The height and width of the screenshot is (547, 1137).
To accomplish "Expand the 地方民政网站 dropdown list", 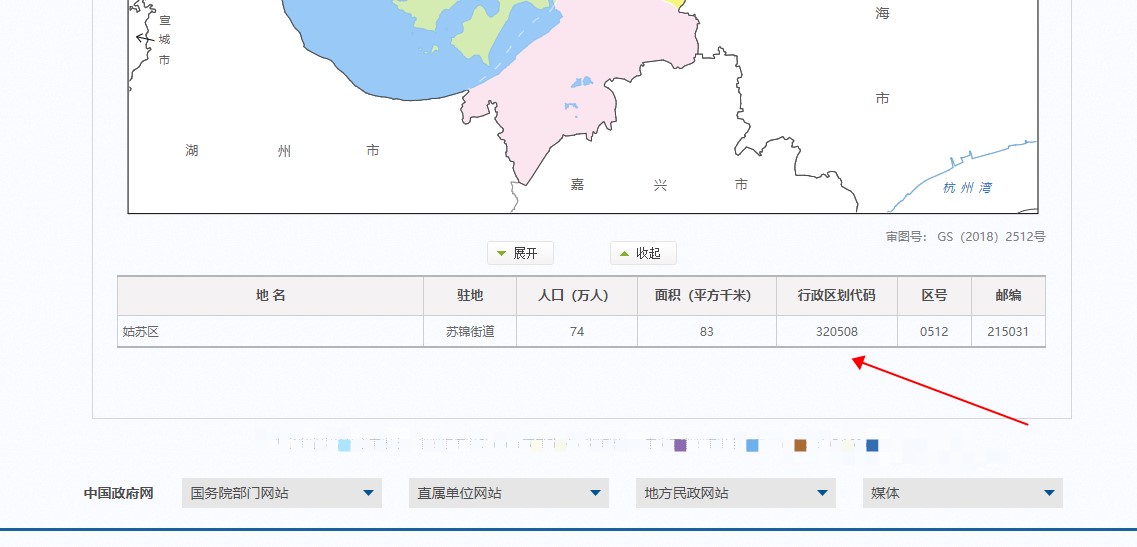I will 736,493.
